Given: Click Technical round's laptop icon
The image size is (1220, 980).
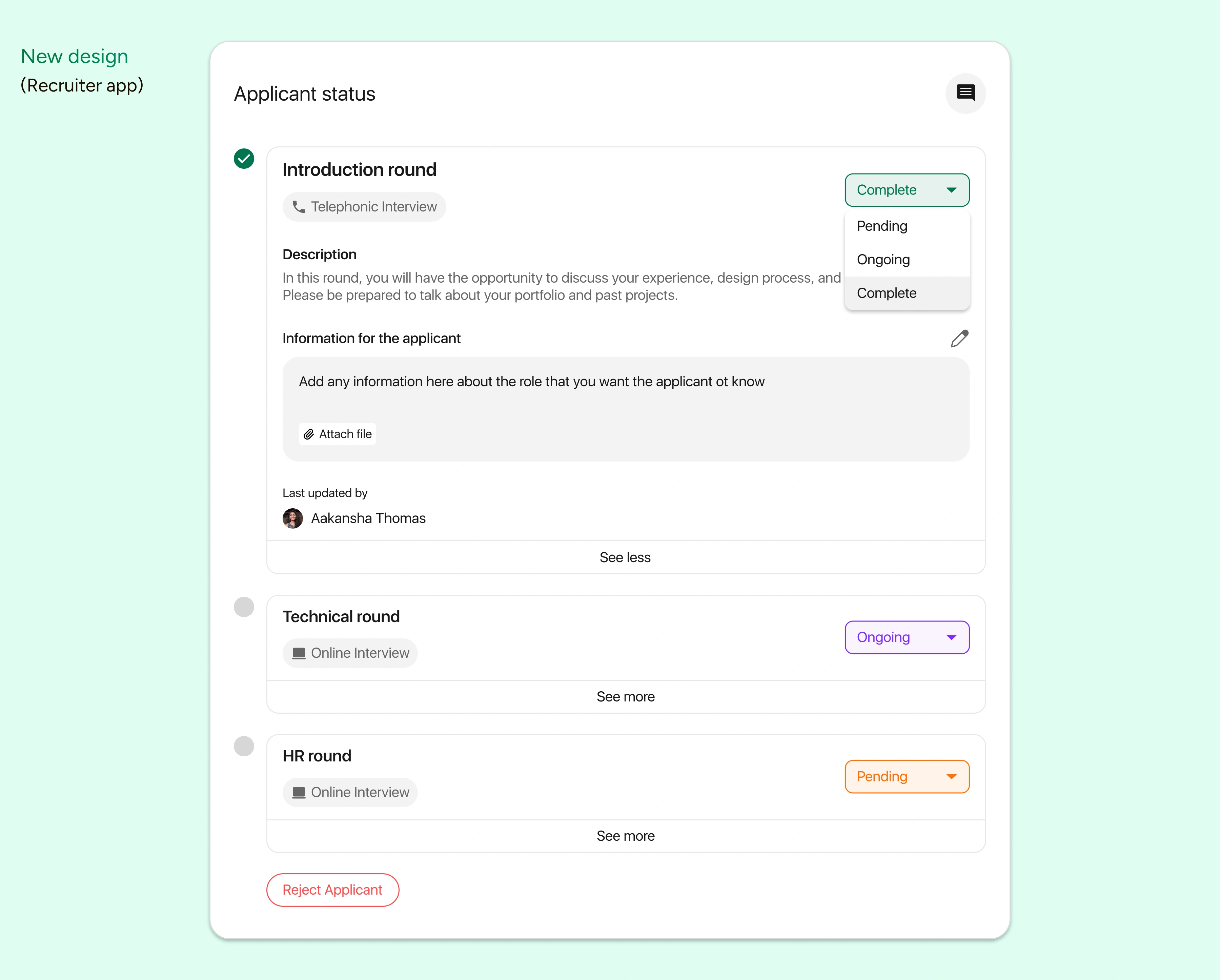Looking at the screenshot, I should tap(299, 653).
